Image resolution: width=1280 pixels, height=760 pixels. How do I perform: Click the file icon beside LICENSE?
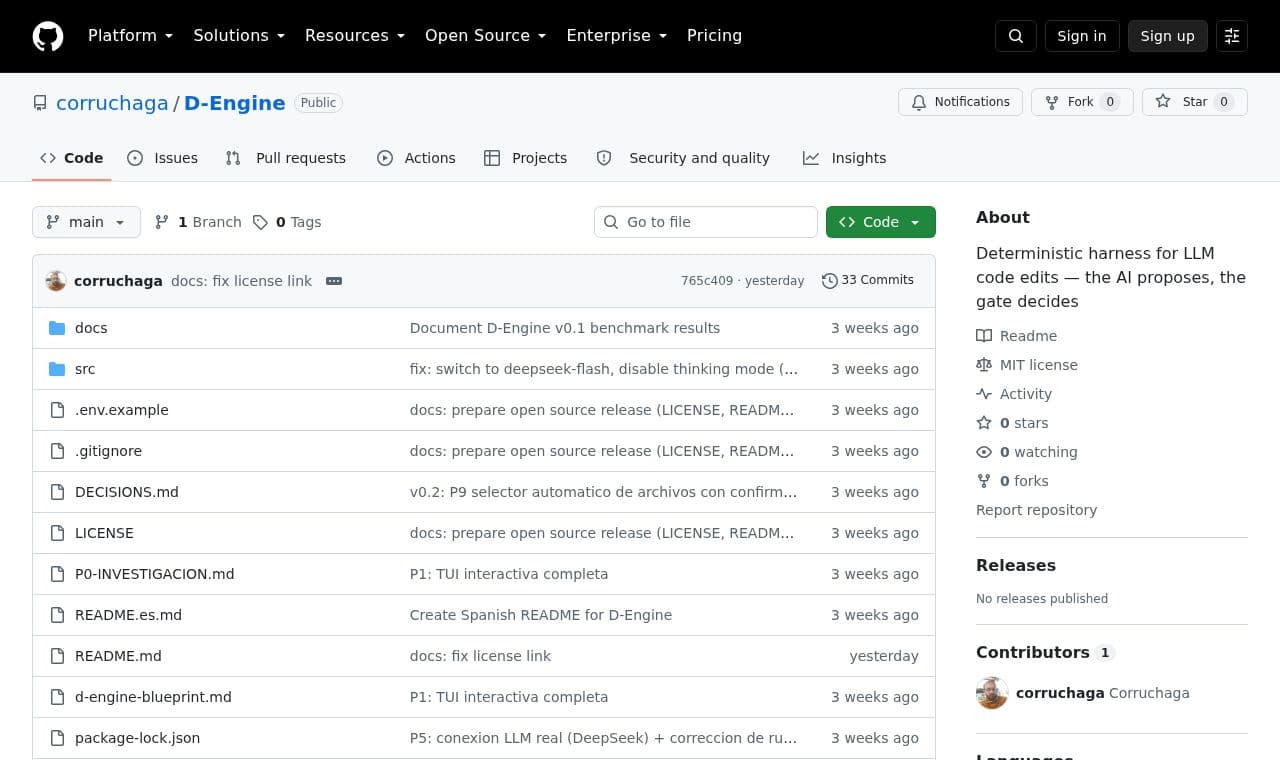click(57, 533)
